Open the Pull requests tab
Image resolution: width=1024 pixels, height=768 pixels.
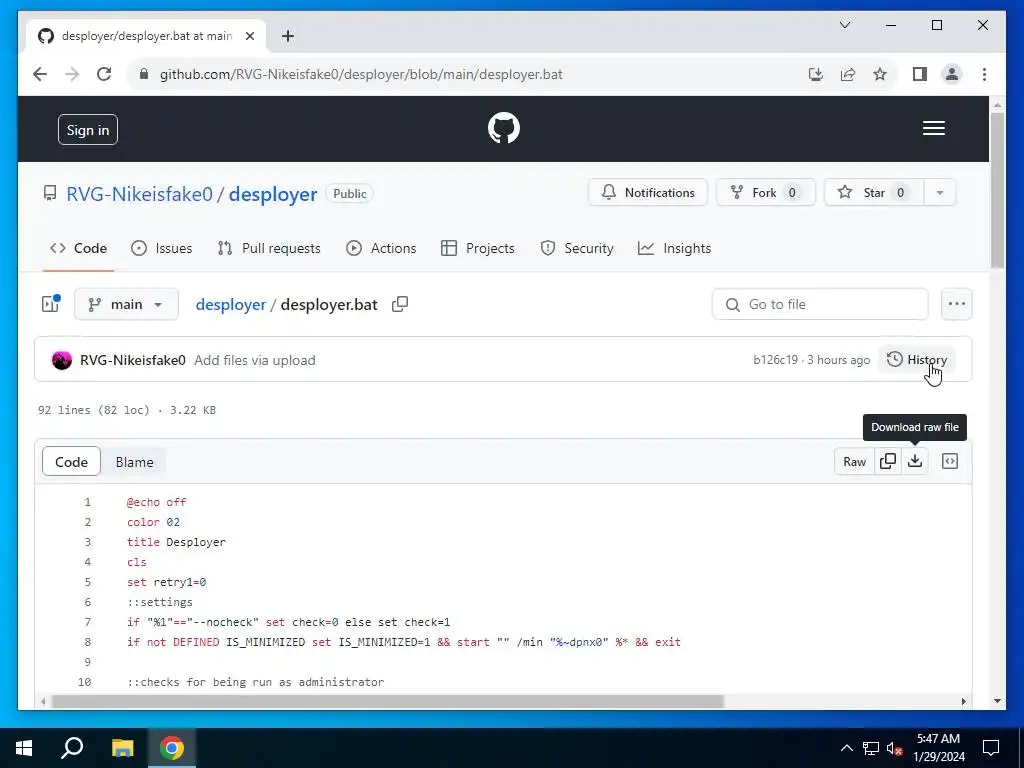(x=269, y=248)
